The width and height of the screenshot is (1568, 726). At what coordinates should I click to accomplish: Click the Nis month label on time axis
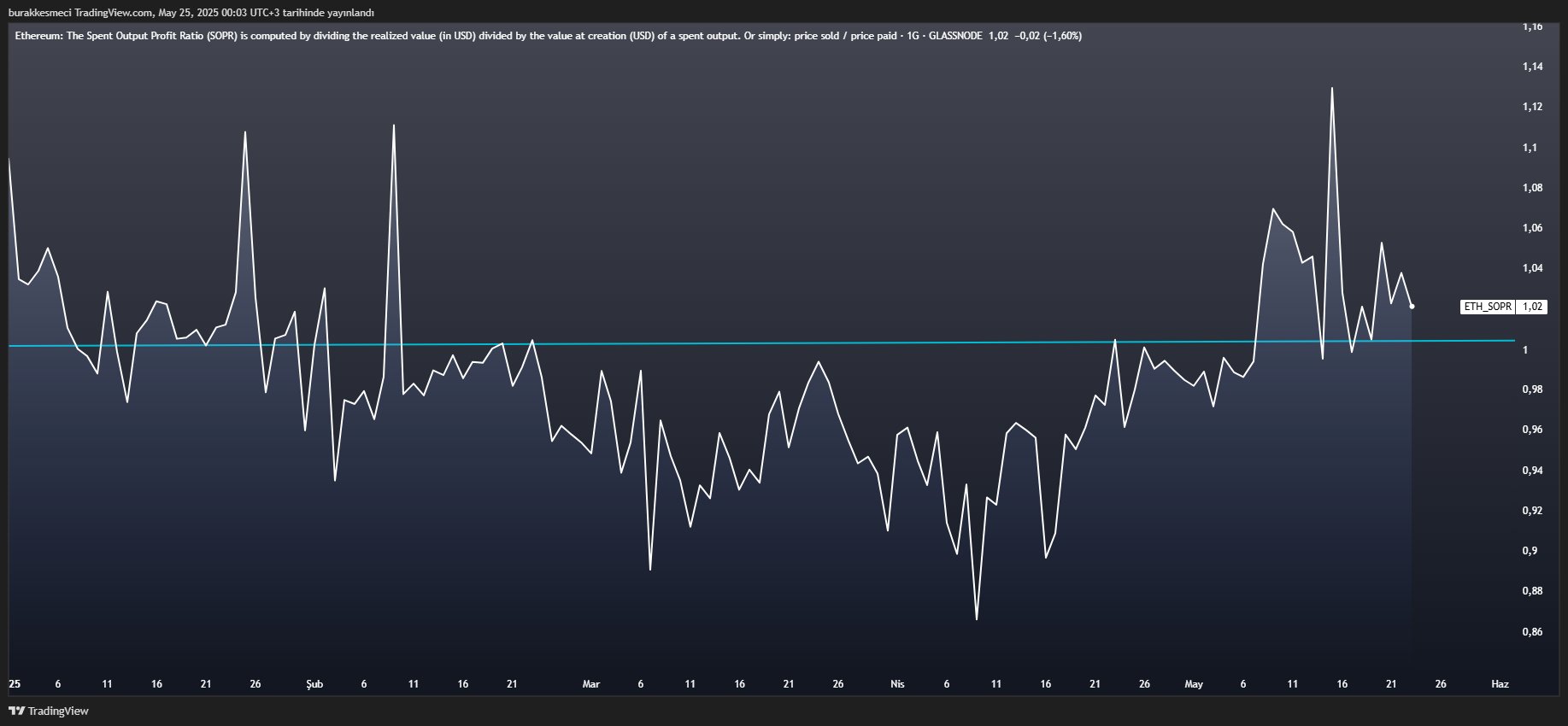(x=897, y=684)
